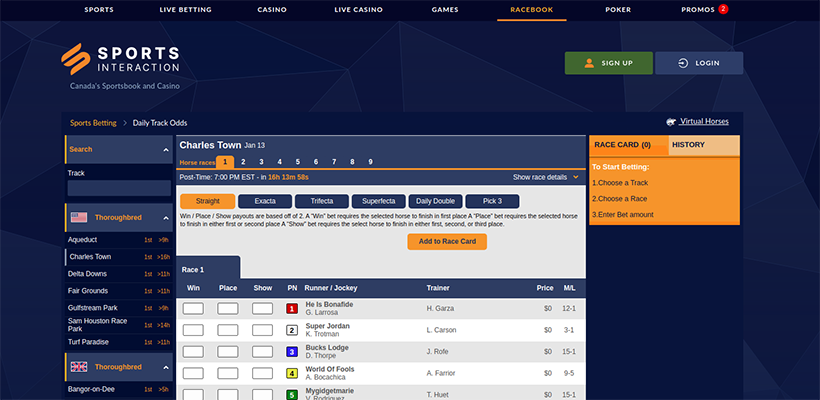Check Win box for He Is Bonafide
Viewport: 820px width, 400px height.
(x=193, y=308)
